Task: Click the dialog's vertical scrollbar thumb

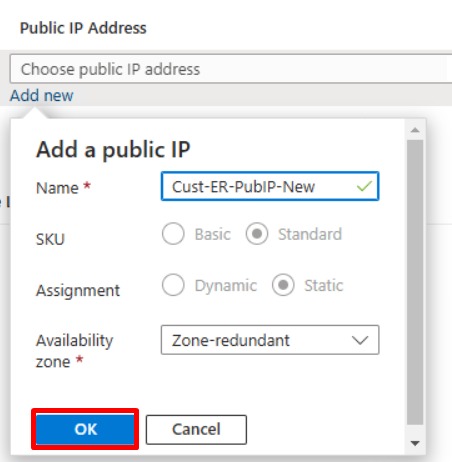Action: tap(415, 282)
